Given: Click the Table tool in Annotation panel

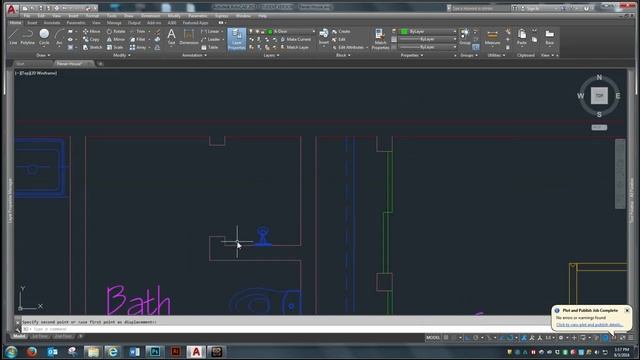Looking at the screenshot, I should [210, 47].
